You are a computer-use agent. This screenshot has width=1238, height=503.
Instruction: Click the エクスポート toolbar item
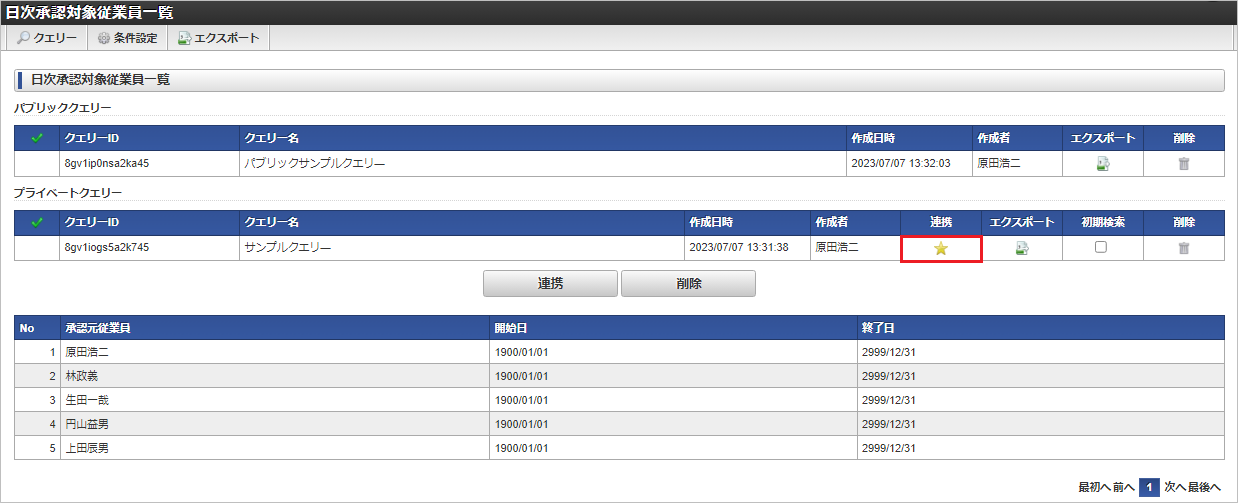(x=218, y=38)
